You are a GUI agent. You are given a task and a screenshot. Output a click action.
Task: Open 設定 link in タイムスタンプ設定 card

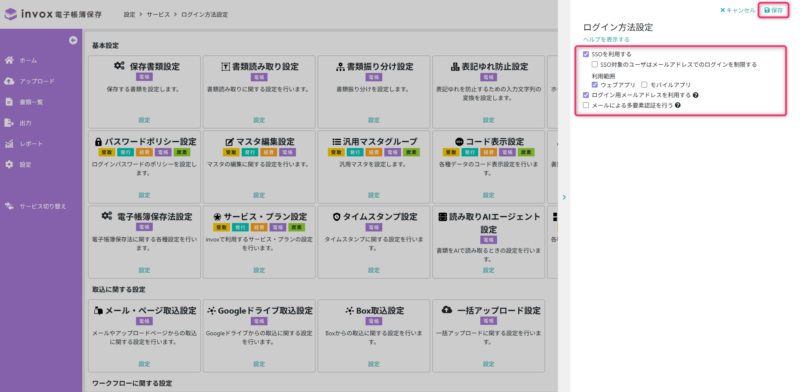374,270
